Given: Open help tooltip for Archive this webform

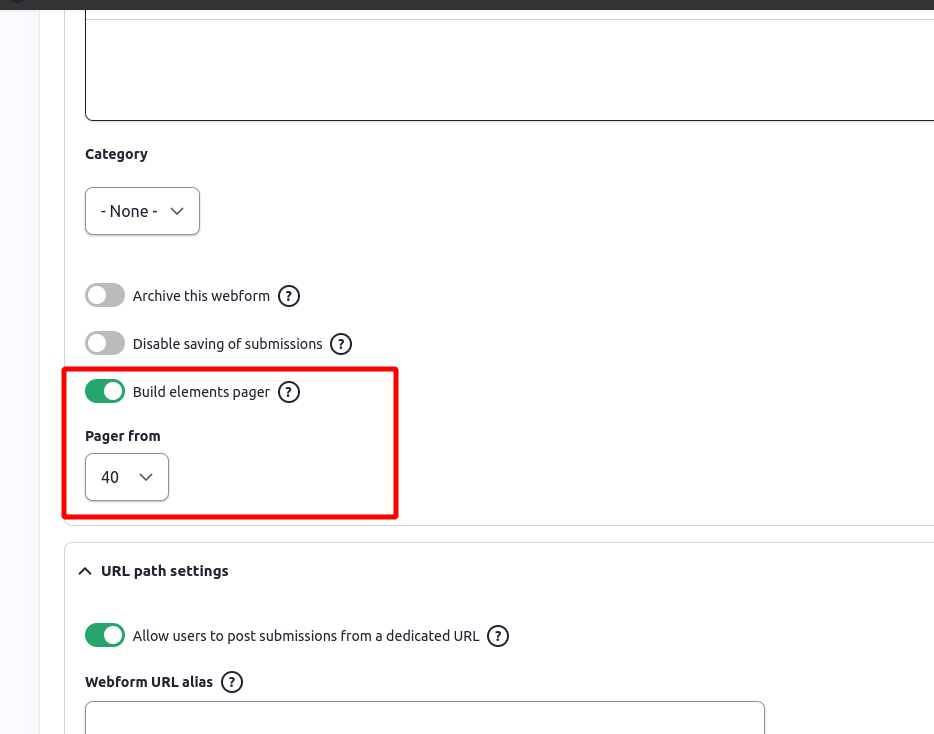Looking at the screenshot, I should click(x=288, y=295).
